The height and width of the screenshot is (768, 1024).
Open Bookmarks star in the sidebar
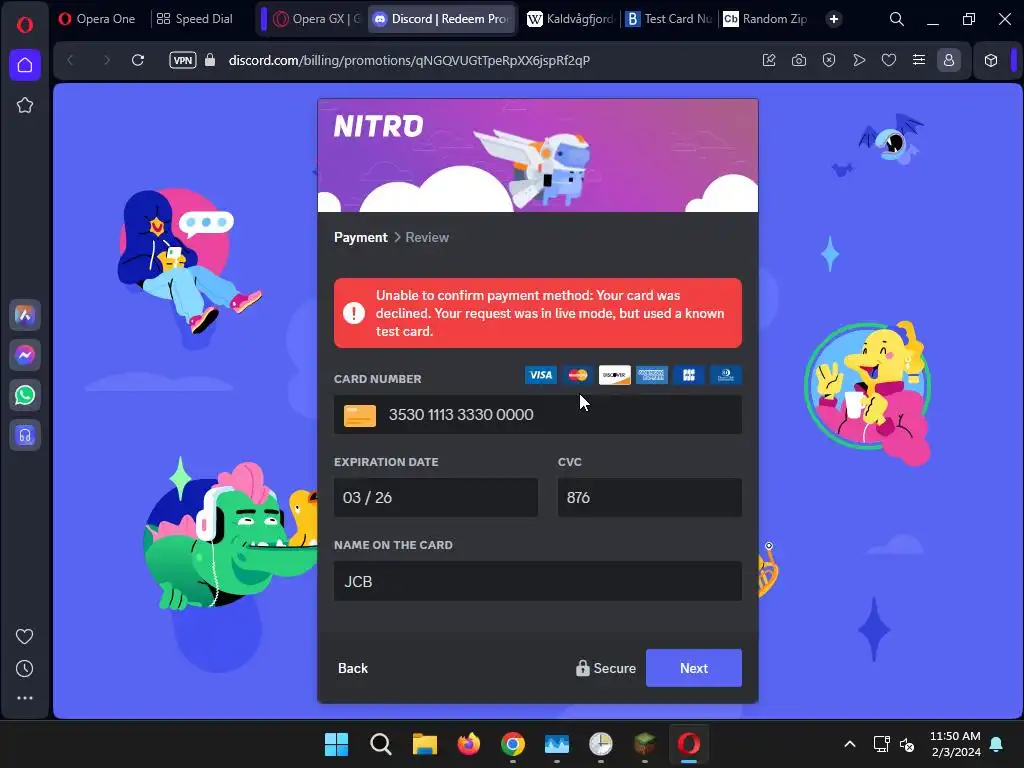(25, 105)
